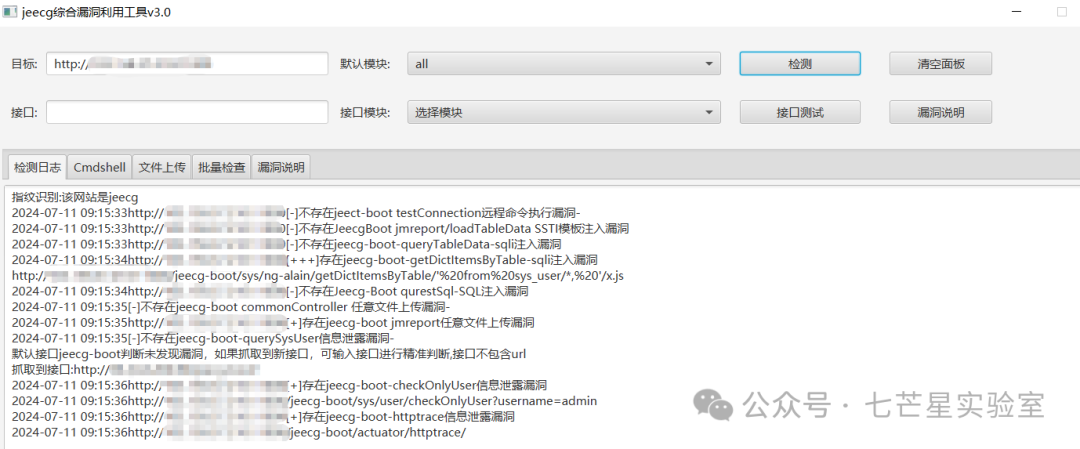Click log line 指纹识别:该网站是jeecg
This screenshot has width=1080, height=449.
tap(75, 197)
